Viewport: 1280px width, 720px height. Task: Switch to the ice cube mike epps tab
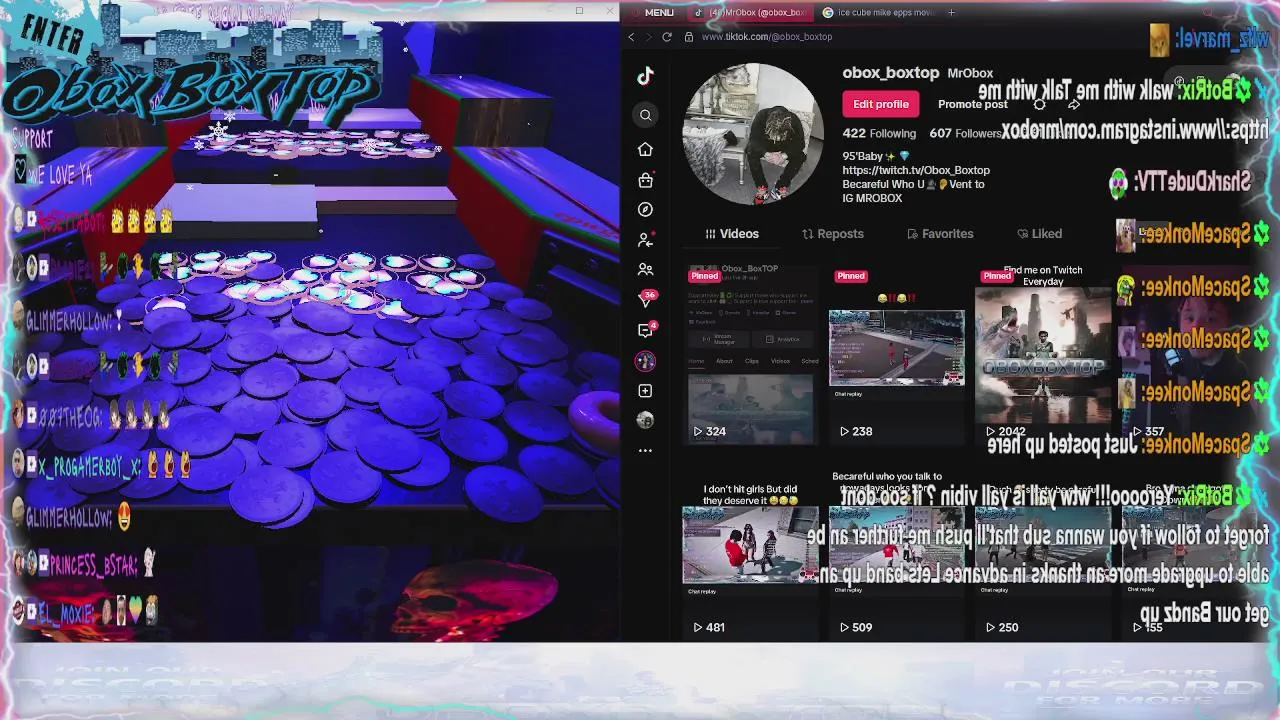coord(877,12)
